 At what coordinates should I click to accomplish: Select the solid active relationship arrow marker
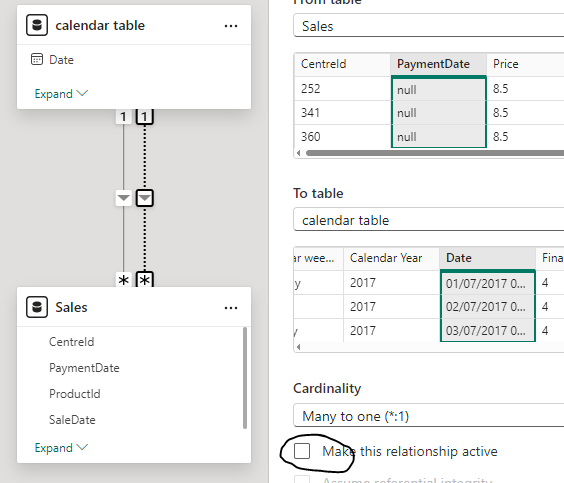click(123, 198)
